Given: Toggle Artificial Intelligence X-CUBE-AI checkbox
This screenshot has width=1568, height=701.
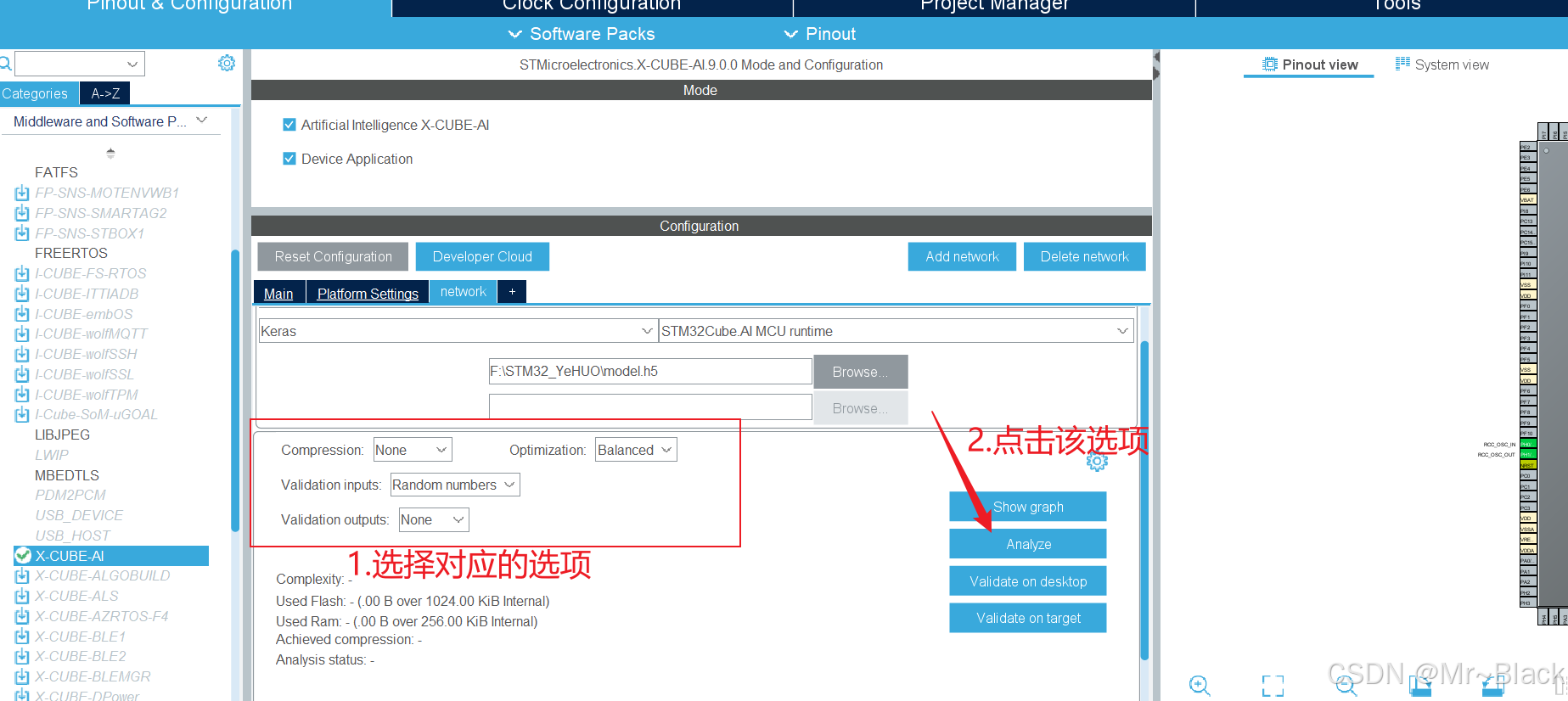Looking at the screenshot, I should point(289,125).
